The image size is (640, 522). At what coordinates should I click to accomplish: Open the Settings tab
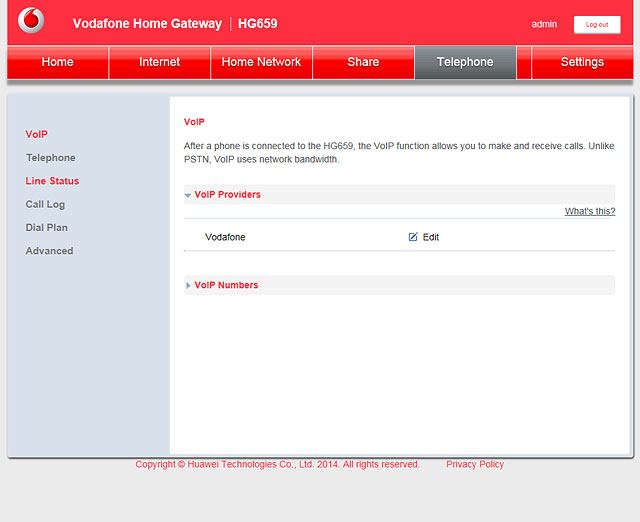(x=582, y=62)
